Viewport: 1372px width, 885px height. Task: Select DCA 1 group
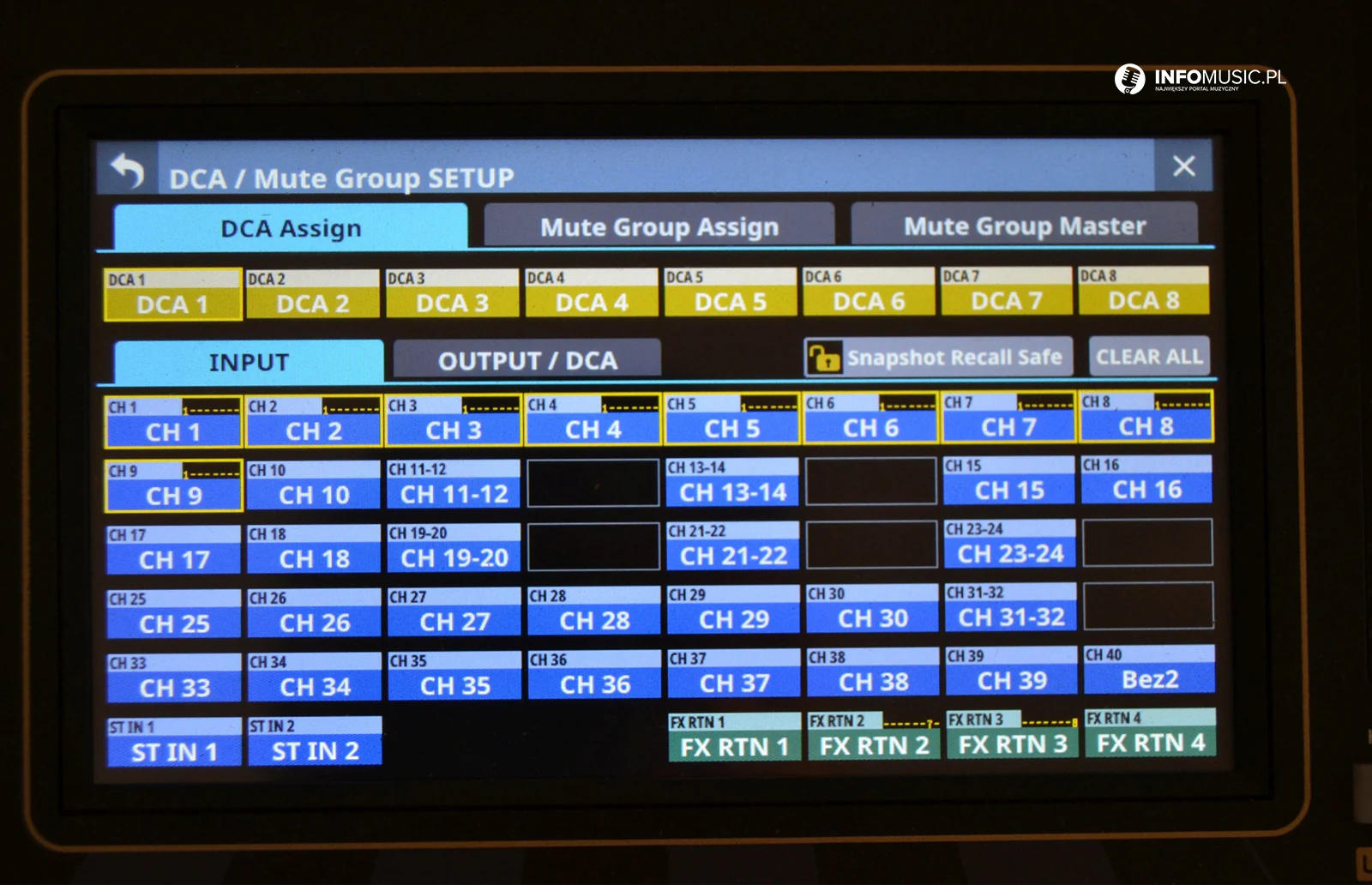[173, 296]
